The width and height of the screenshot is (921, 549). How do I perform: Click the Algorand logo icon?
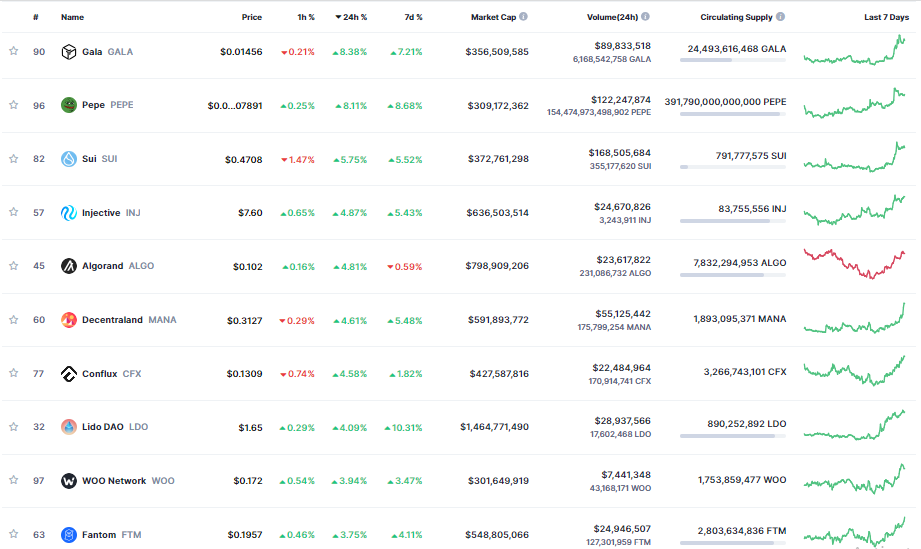(x=69, y=266)
